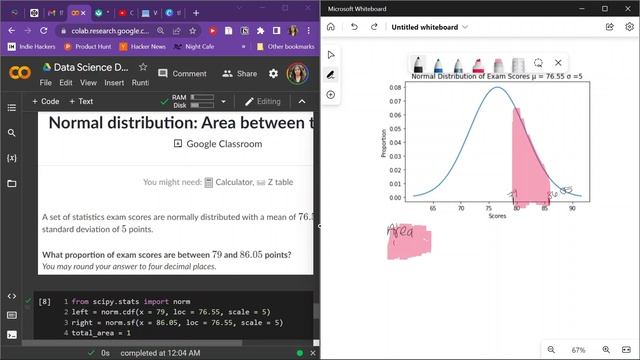Open the Colab File menu
The height and width of the screenshot is (360, 640).
[x=46, y=83]
